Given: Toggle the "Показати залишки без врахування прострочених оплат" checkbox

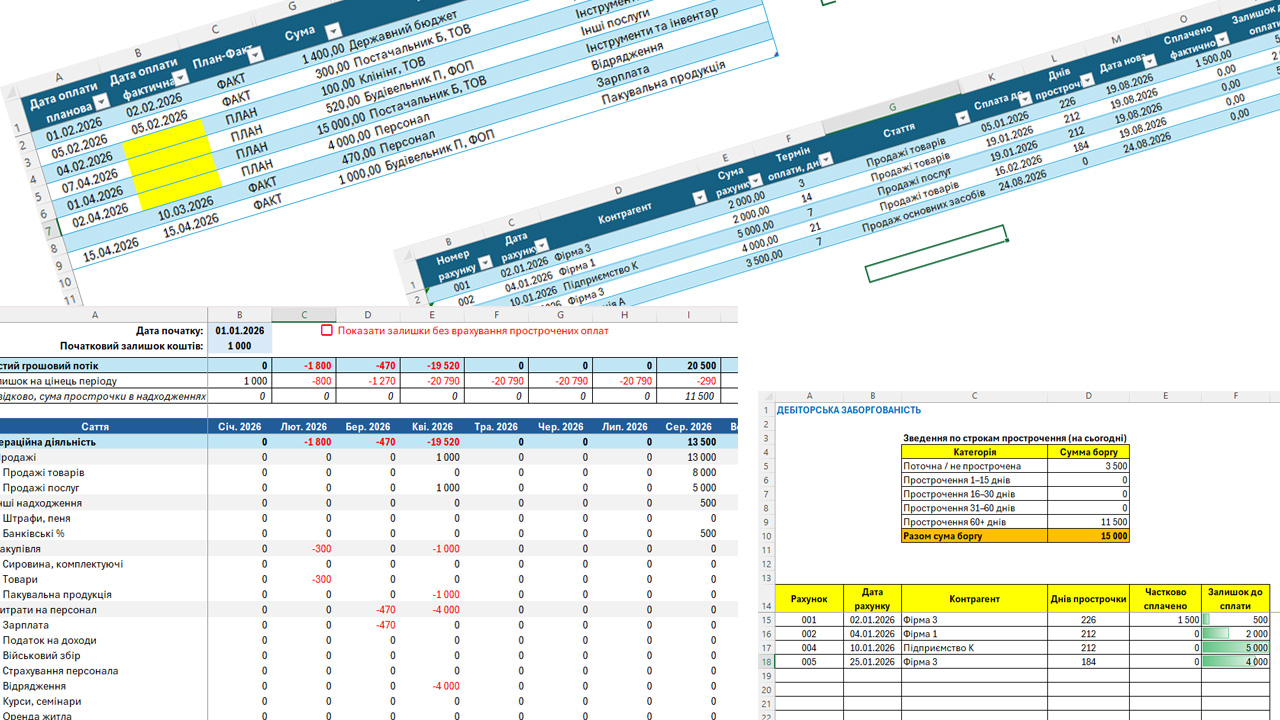Looking at the screenshot, I should click(x=327, y=330).
